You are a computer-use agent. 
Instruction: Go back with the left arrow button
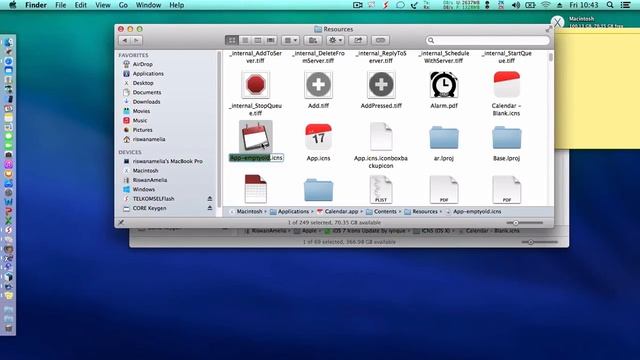[x=125, y=40]
